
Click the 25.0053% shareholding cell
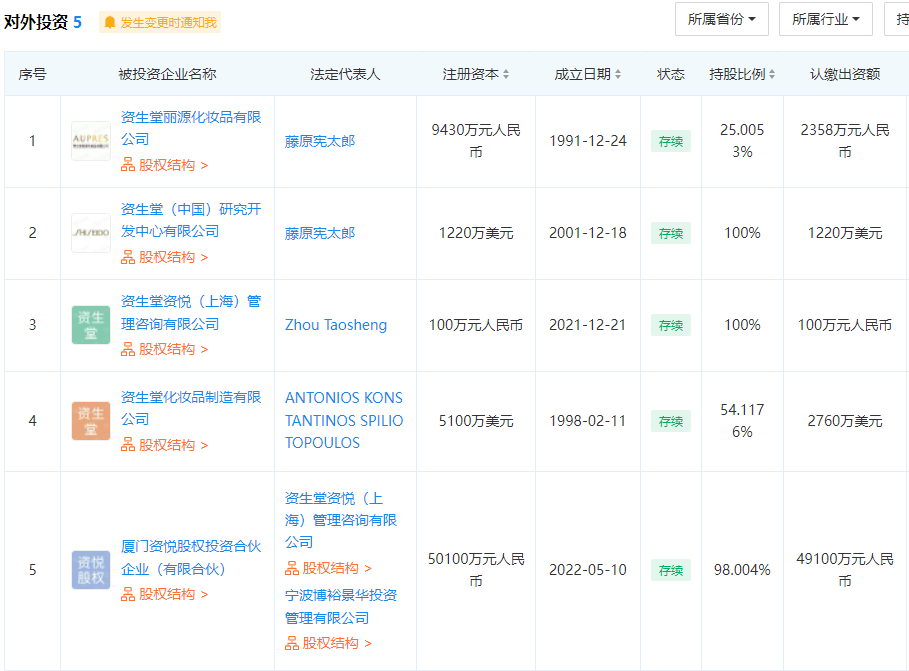pyautogui.click(x=742, y=141)
